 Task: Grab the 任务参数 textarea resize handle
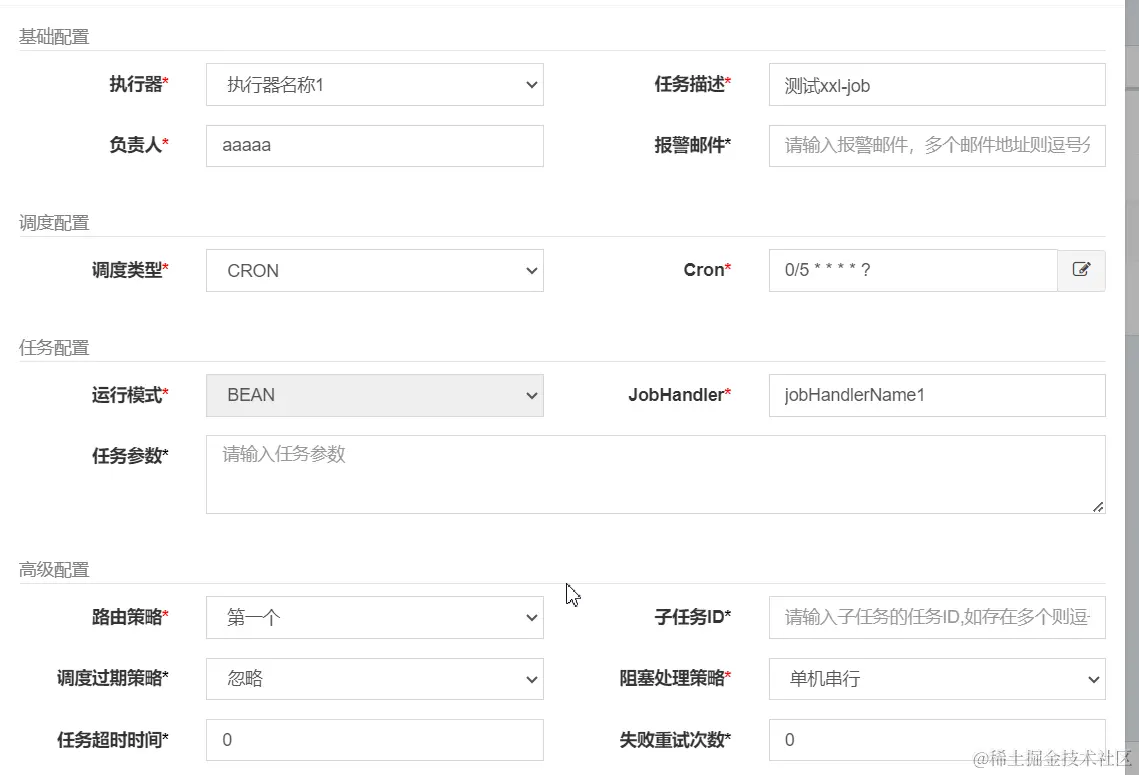[1098, 507]
